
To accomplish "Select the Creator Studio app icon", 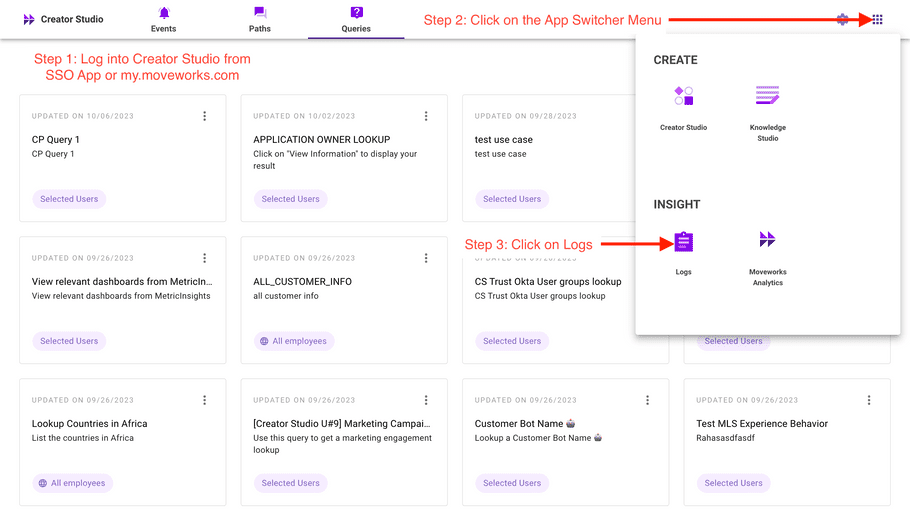I will 683,96.
